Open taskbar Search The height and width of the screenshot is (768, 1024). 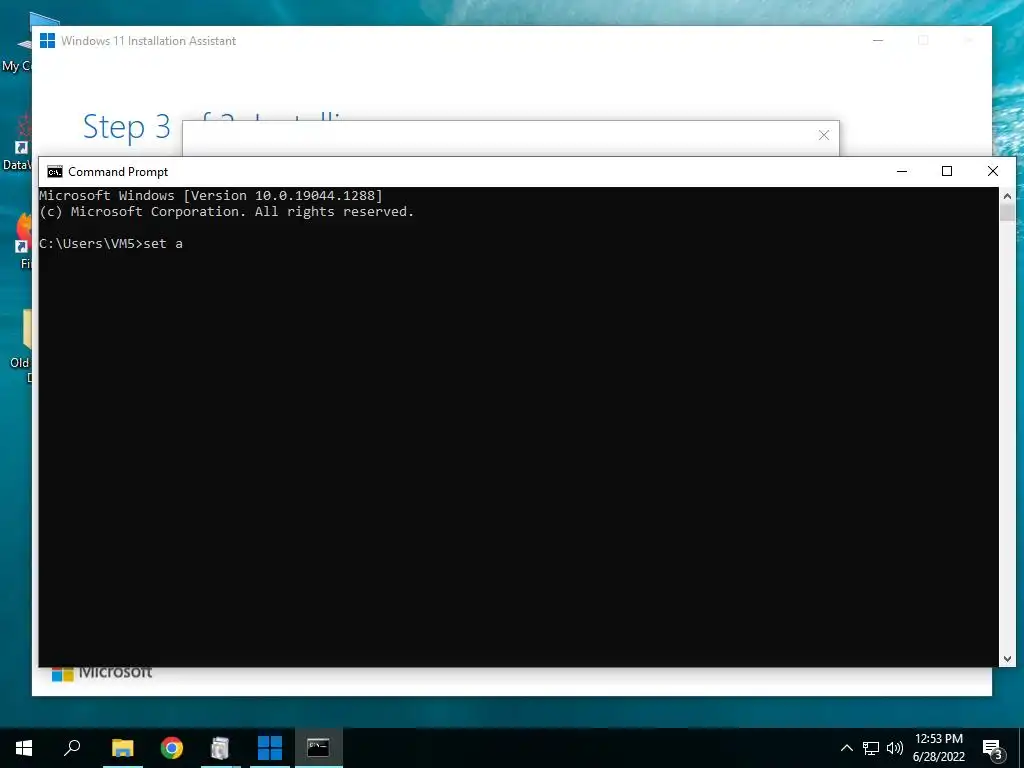72,748
